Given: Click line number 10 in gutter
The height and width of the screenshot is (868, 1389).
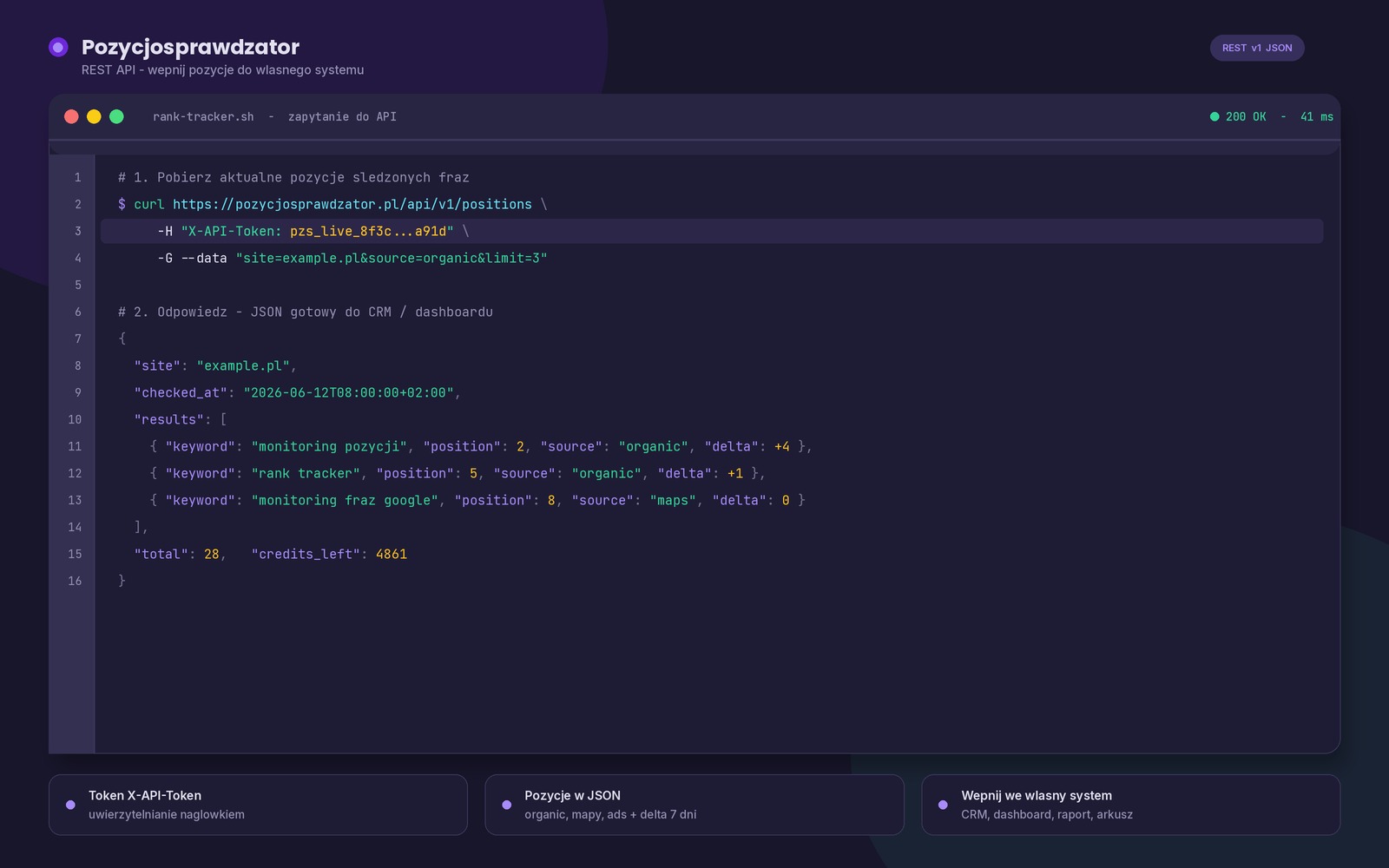Looking at the screenshot, I should [75, 419].
